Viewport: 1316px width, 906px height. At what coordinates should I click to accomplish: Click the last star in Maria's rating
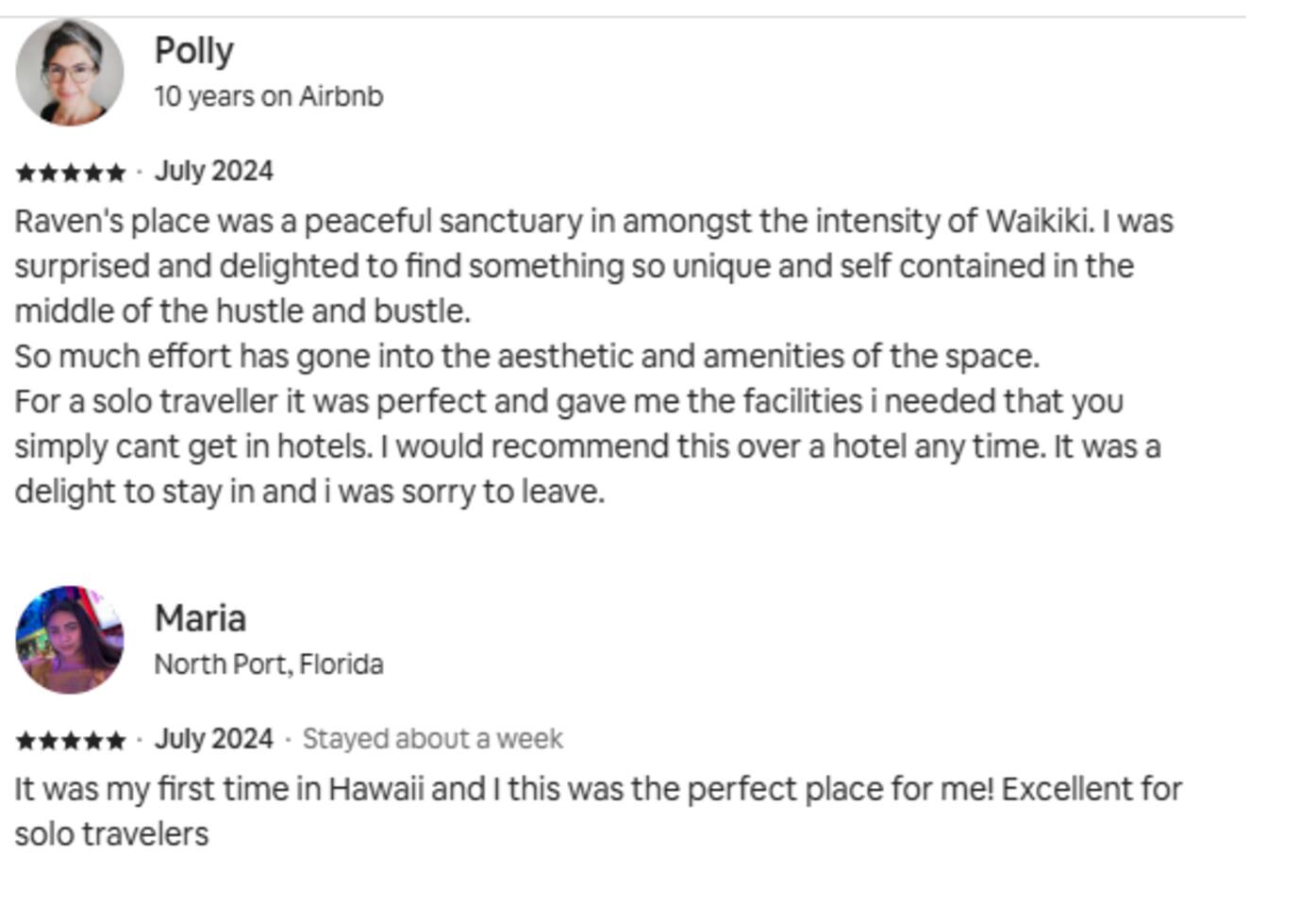(x=116, y=741)
